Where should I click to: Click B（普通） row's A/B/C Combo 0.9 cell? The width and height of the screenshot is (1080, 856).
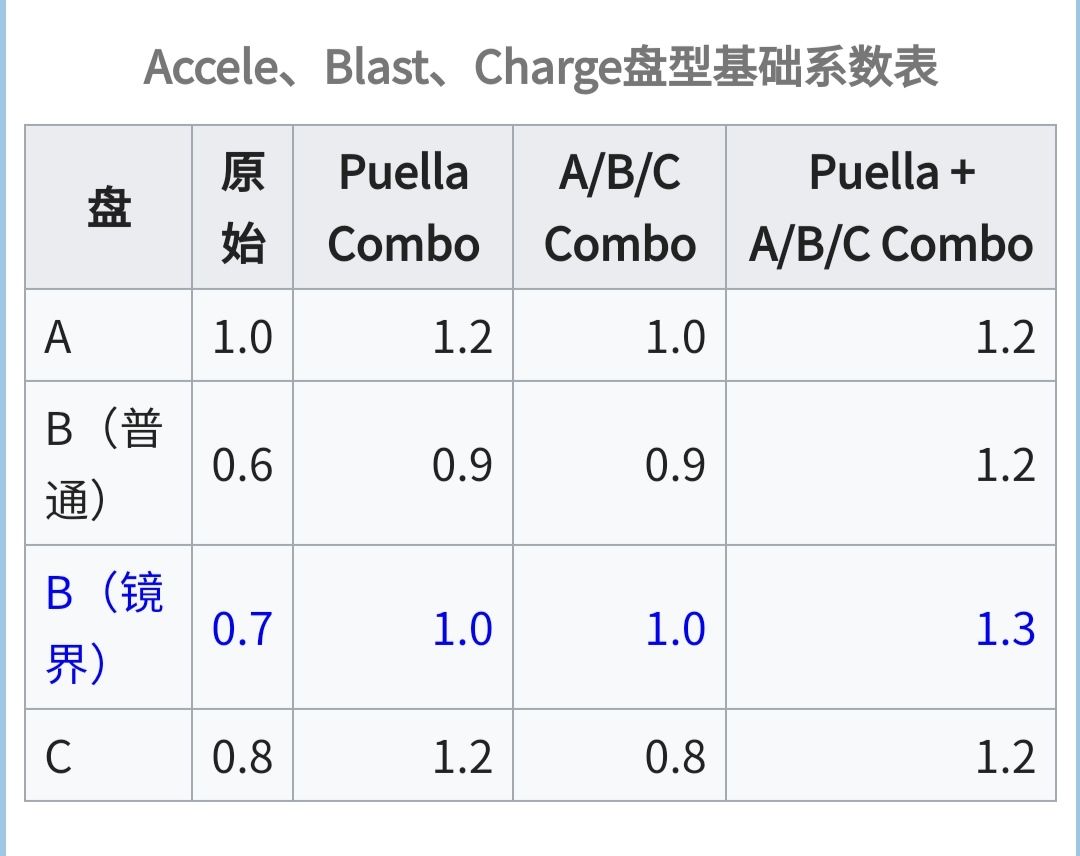point(675,465)
